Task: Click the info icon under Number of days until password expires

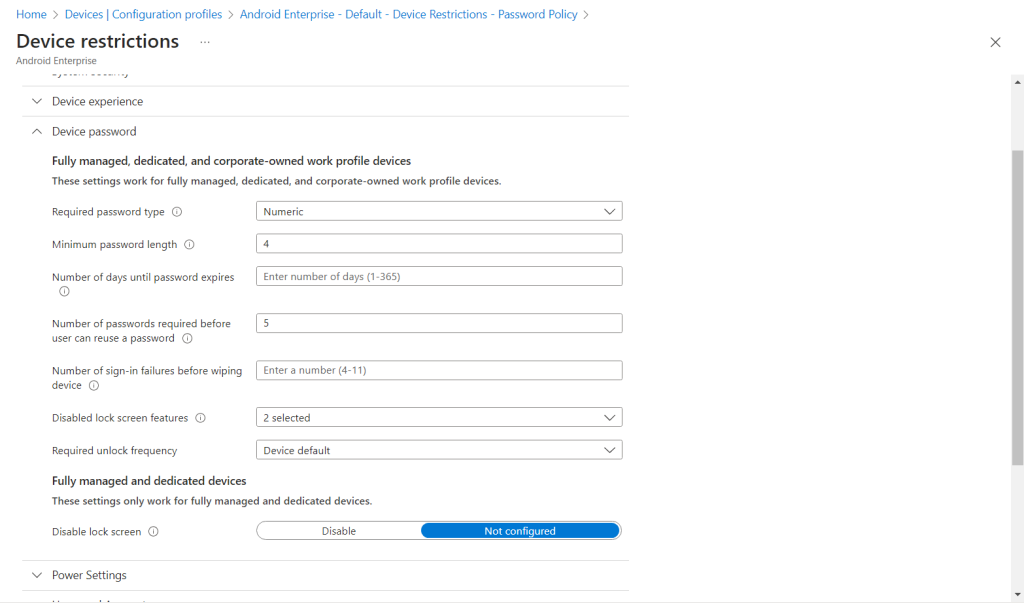Action: (x=63, y=291)
